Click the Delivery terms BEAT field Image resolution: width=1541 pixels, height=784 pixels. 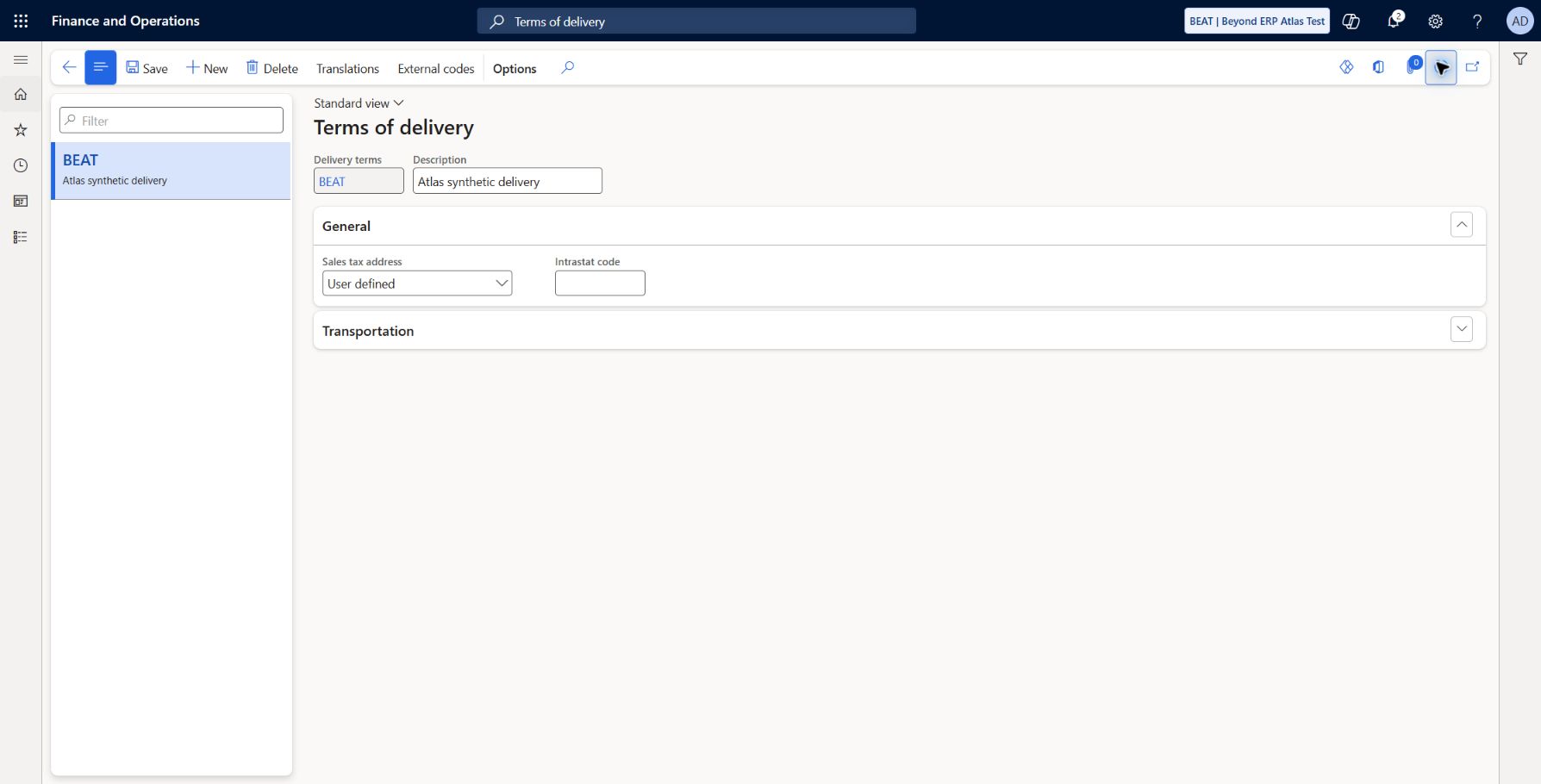click(x=359, y=181)
